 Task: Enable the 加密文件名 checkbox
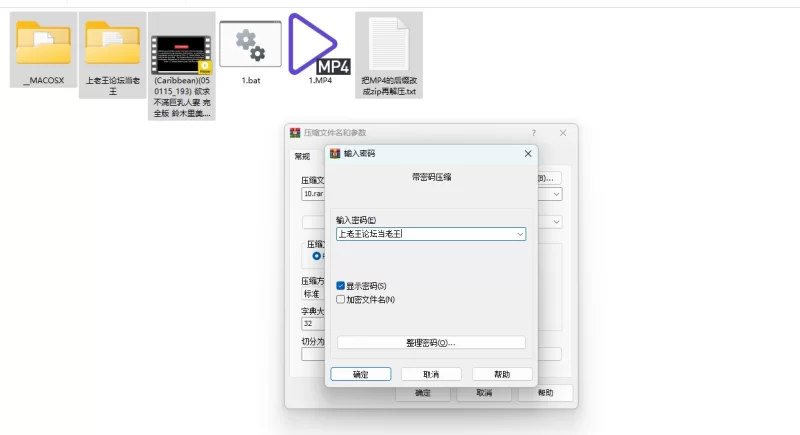click(340, 299)
